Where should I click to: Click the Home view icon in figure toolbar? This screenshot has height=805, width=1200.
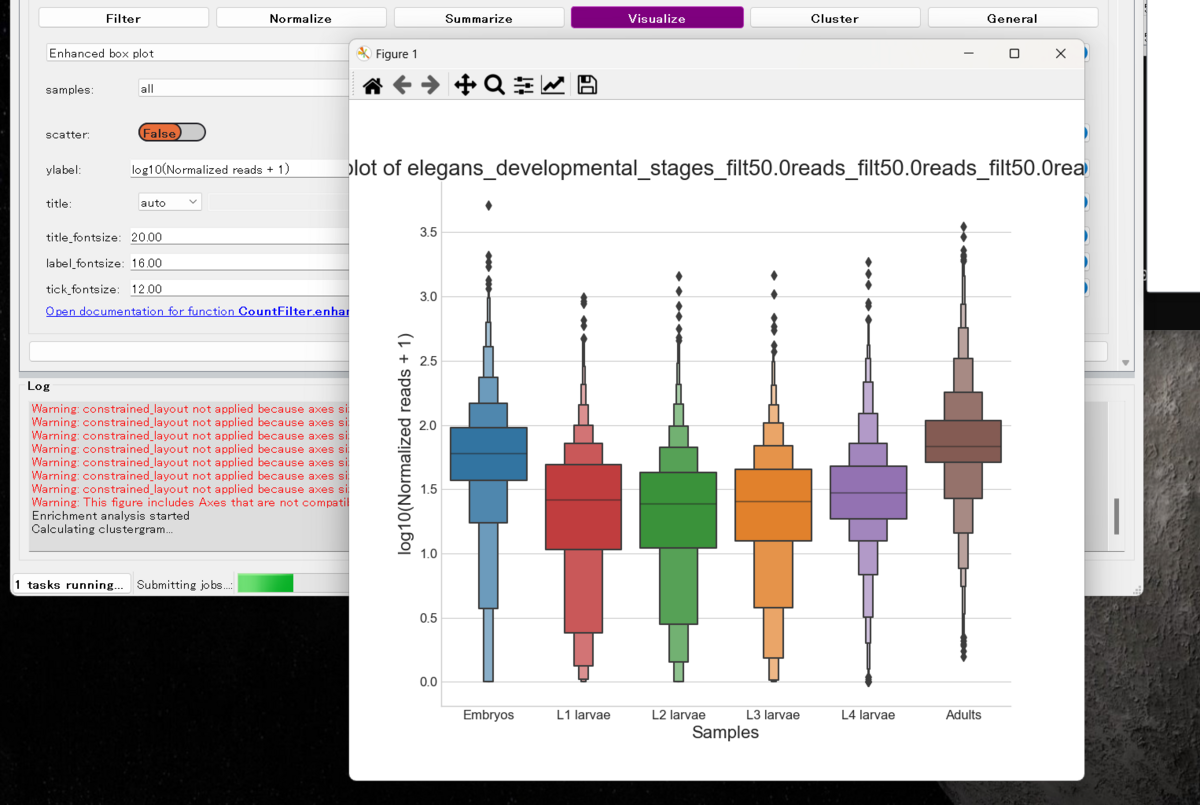371,85
